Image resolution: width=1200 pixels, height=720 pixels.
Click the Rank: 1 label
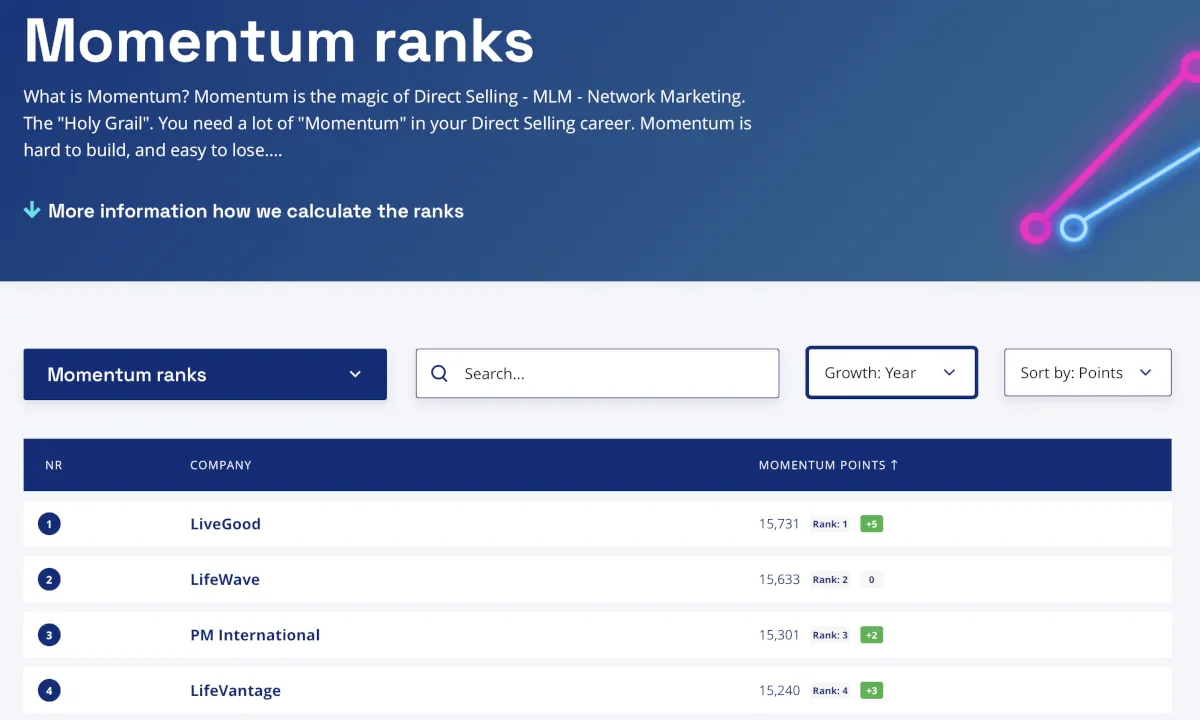pos(830,524)
